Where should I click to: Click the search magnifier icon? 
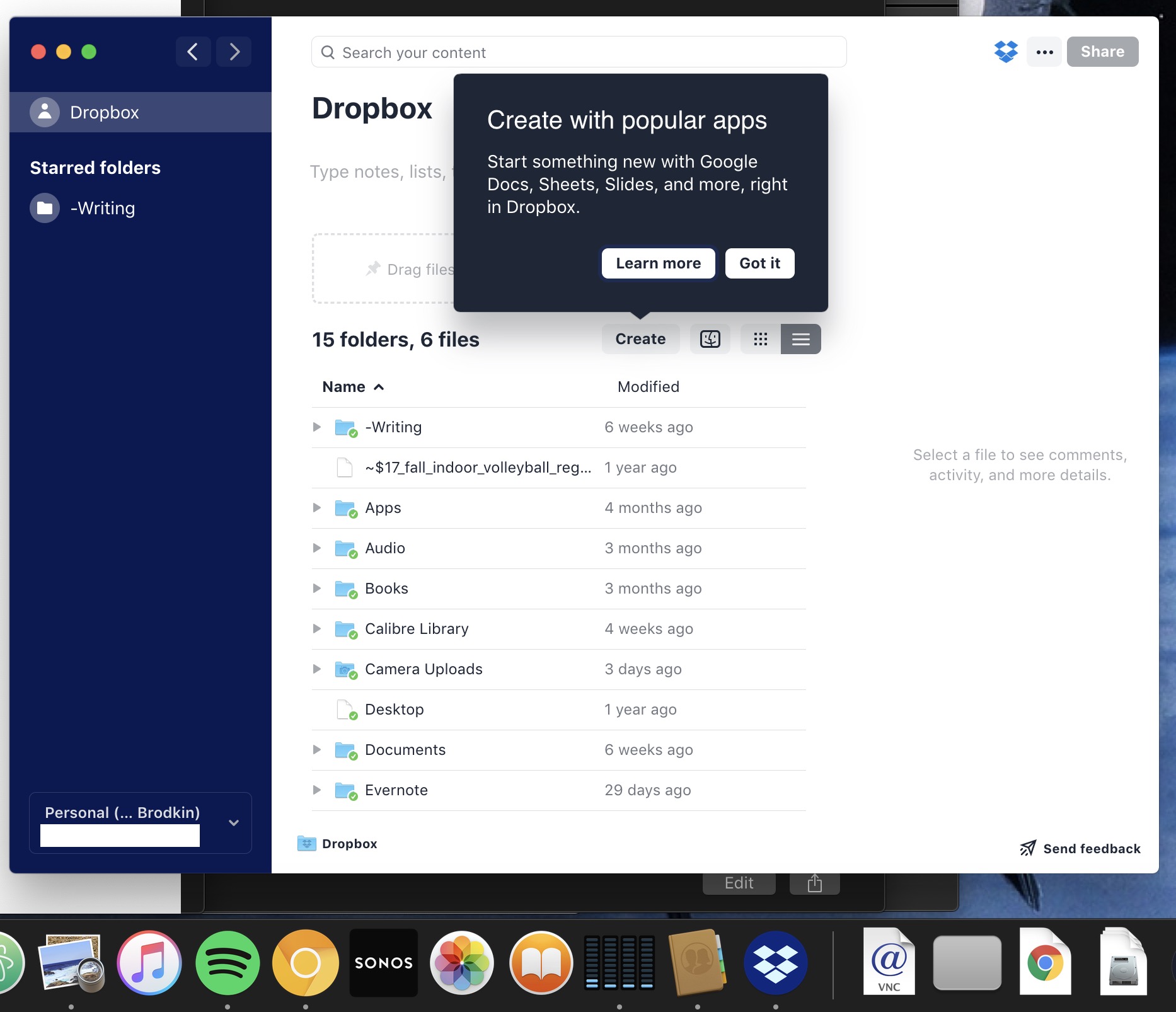pos(328,52)
